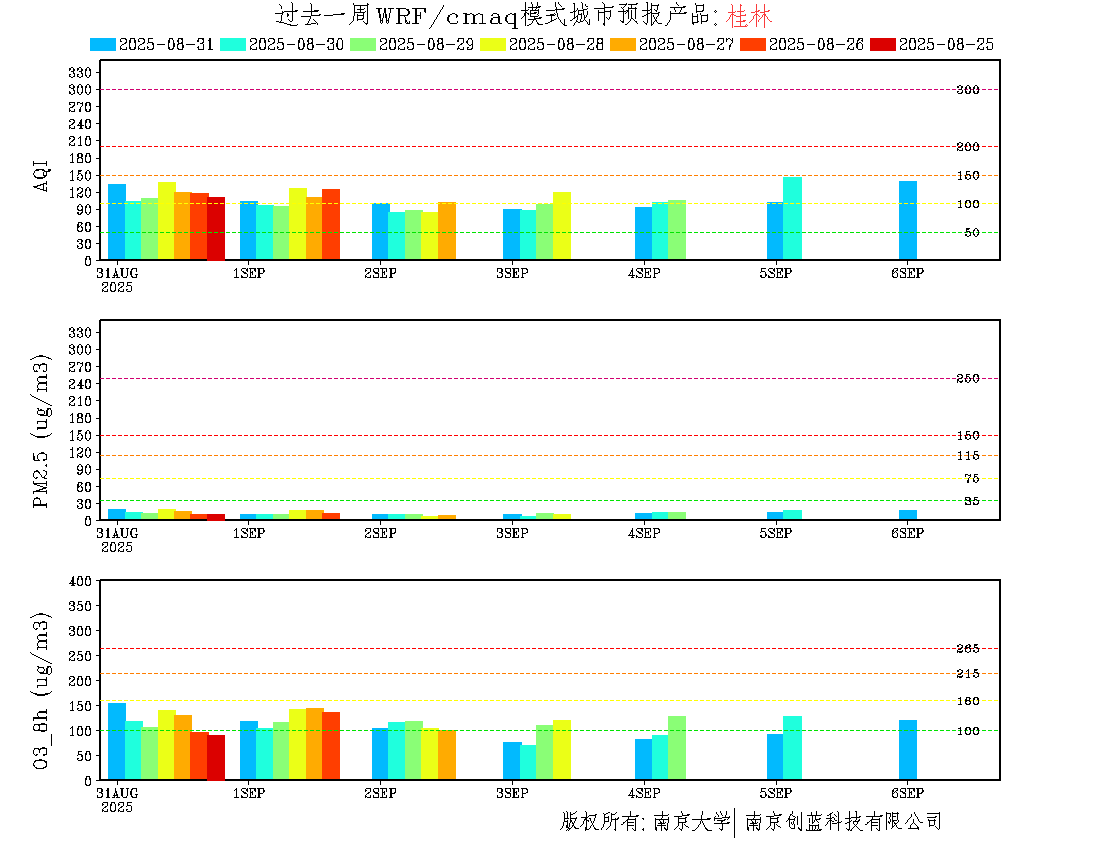The image size is (1100, 850).
Task: Click the 400 tick on O3_8h axis
Action: 80,581
